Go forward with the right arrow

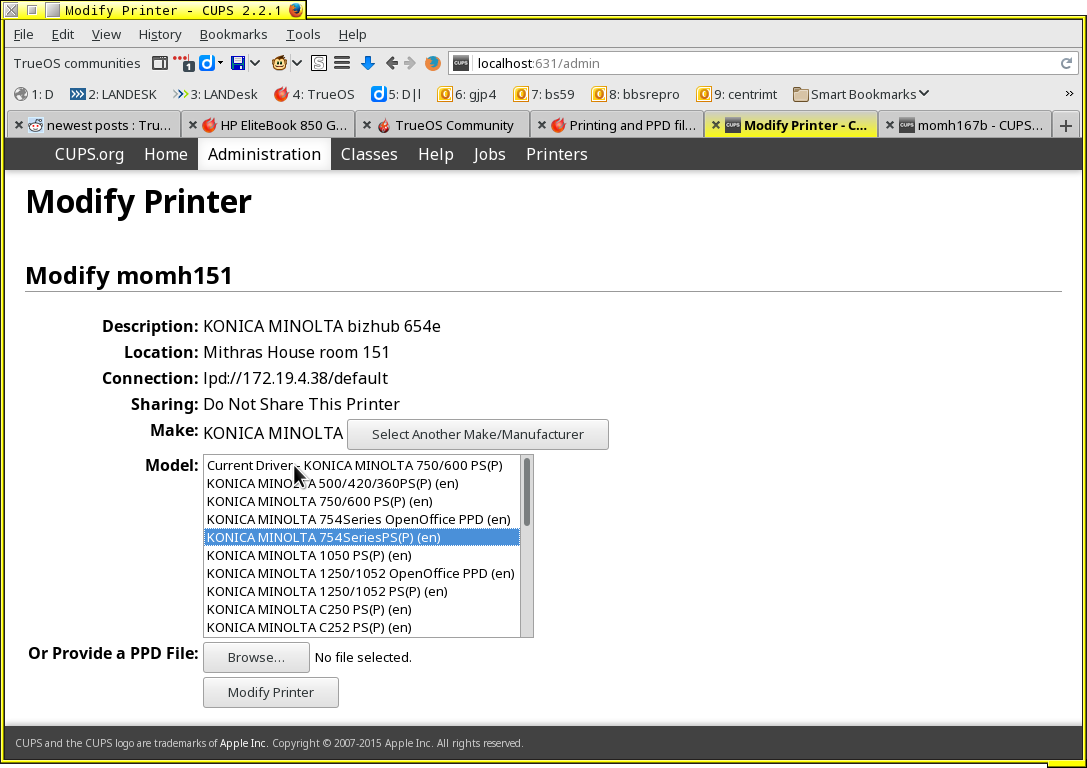click(x=410, y=63)
